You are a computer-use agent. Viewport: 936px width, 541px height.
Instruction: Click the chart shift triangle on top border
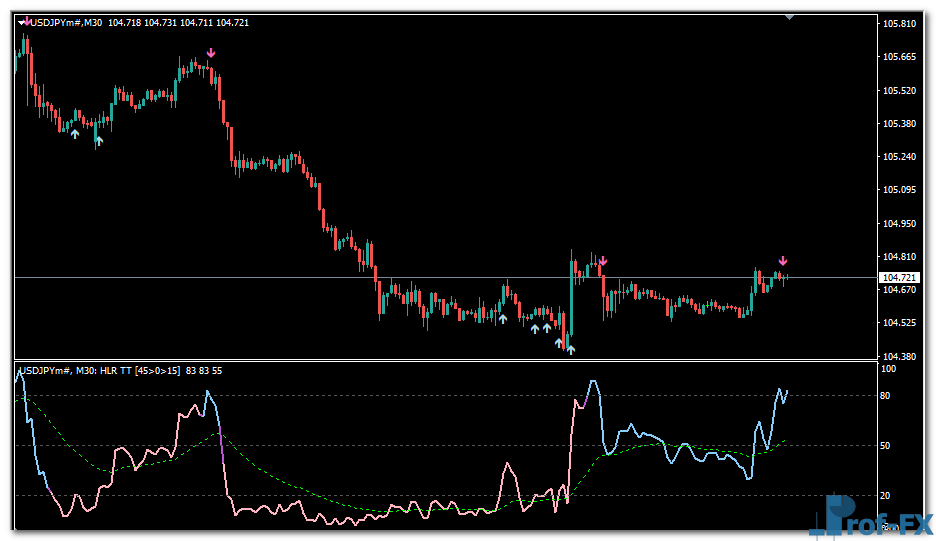point(789,16)
